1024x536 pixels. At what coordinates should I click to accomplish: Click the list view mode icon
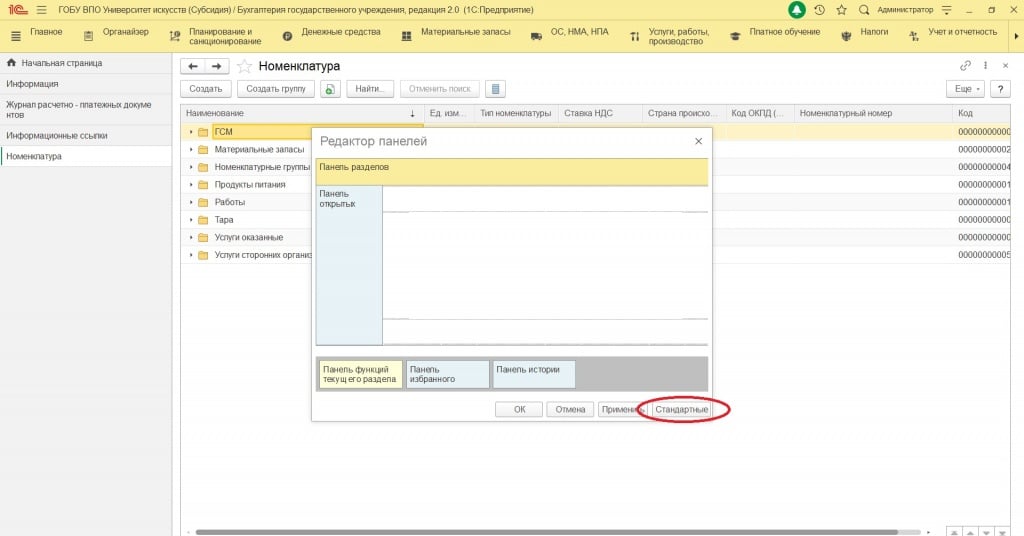point(496,89)
